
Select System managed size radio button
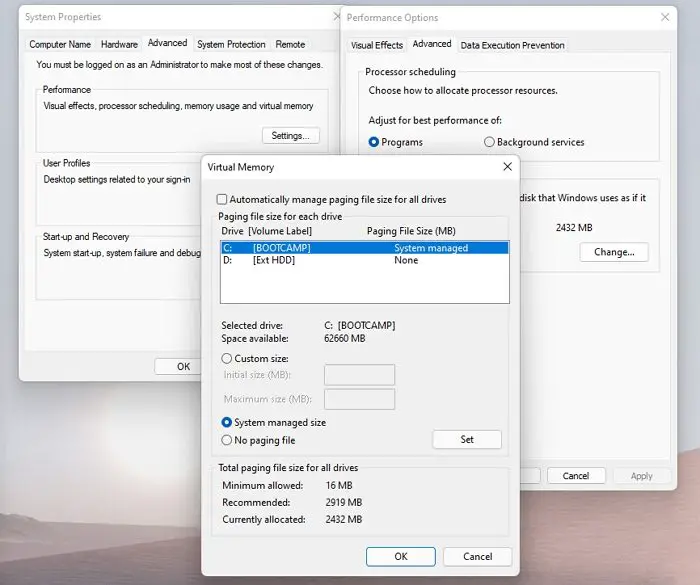[x=227, y=422]
